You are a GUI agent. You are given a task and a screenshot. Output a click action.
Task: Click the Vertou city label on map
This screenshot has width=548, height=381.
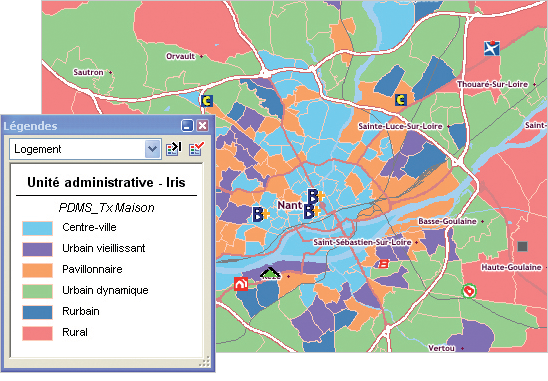(442, 348)
